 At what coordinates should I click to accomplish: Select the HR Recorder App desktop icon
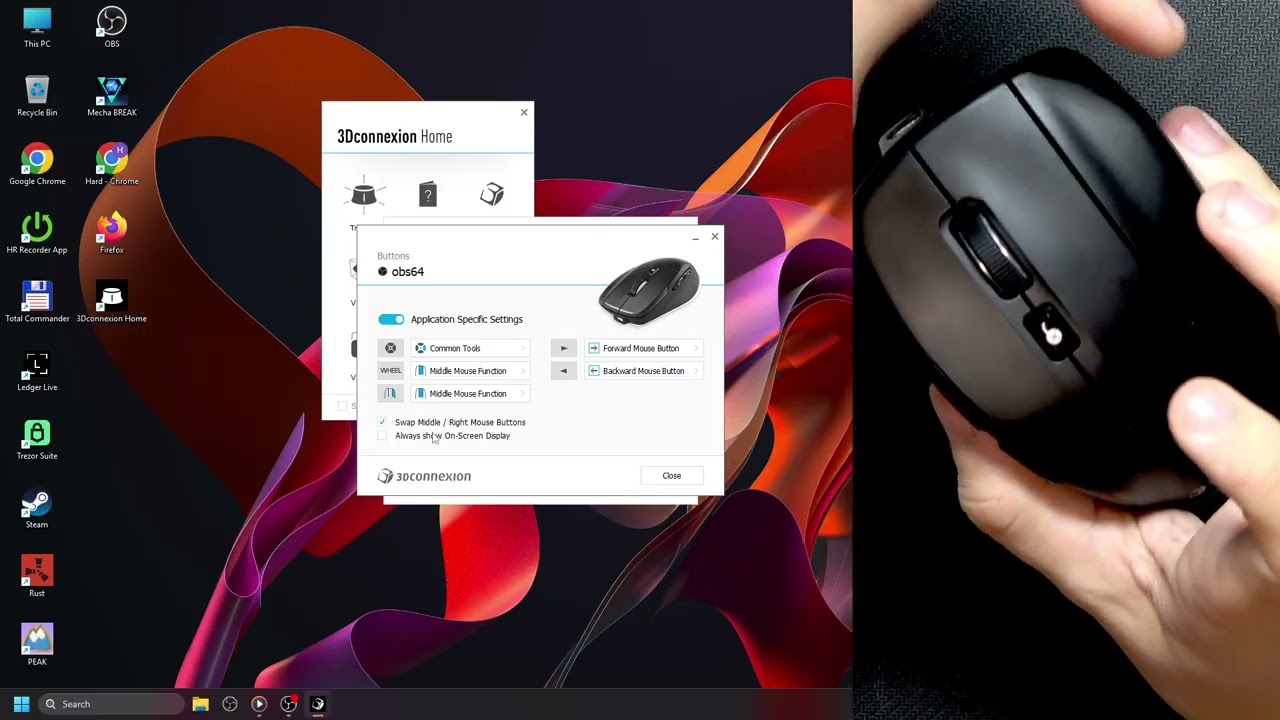pyautogui.click(x=37, y=234)
